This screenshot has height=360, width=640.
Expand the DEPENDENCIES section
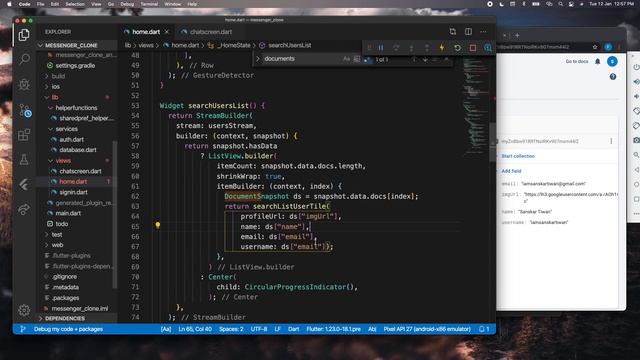65,318
